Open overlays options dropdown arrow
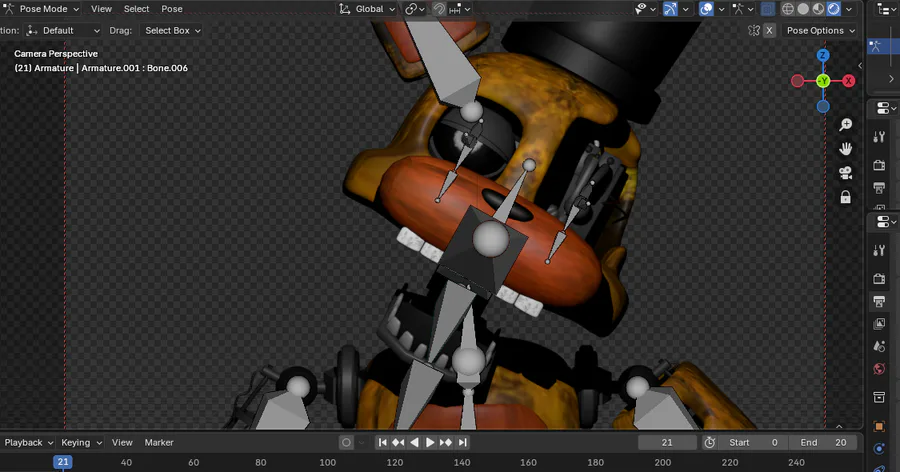The height and width of the screenshot is (472, 900). (721, 9)
